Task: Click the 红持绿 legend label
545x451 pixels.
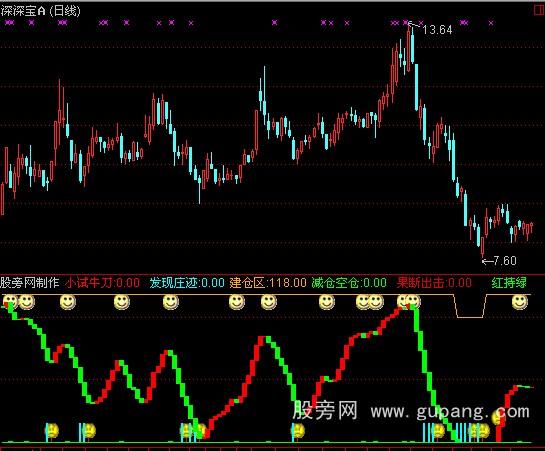Action: pyautogui.click(x=509, y=283)
